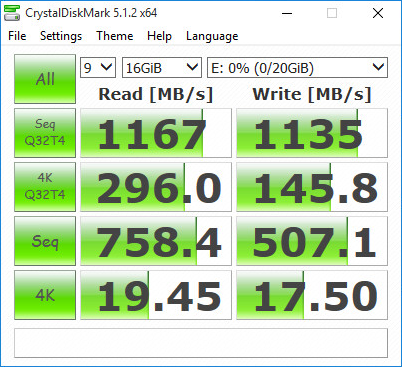The width and height of the screenshot is (402, 367).
Task: Select the Seq read result 758.4
Action: (x=156, y=241)
